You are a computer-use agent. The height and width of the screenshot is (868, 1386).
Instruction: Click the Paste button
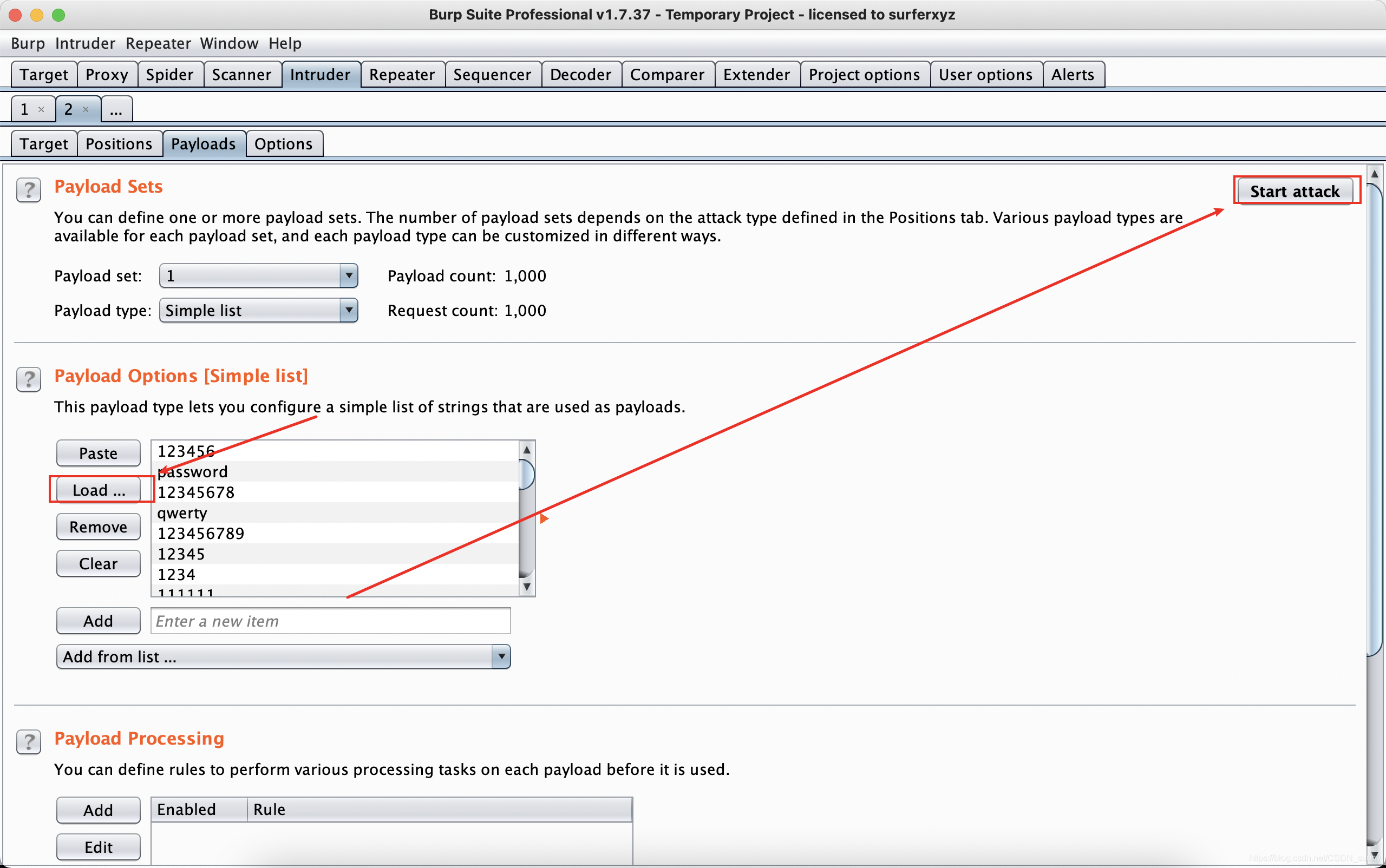point(98,453)
